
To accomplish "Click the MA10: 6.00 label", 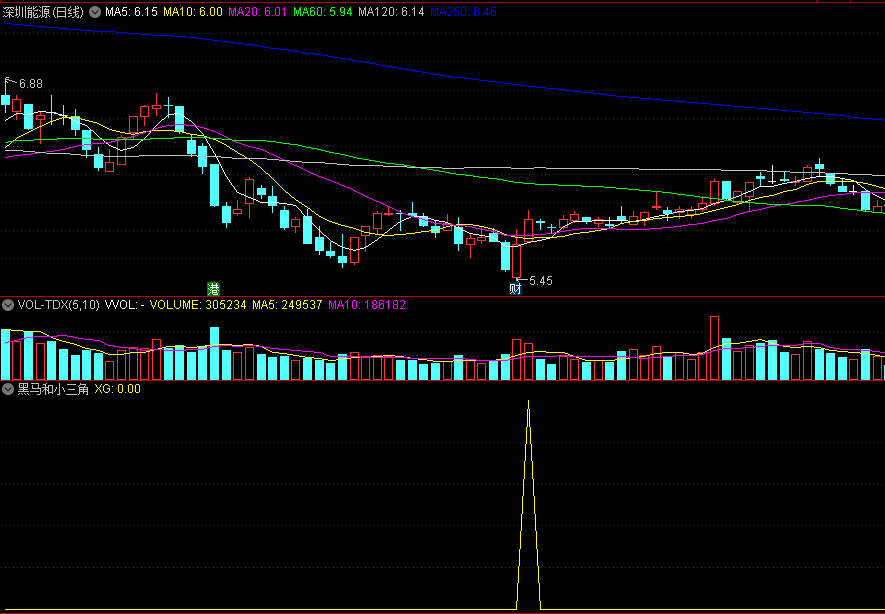I will pos(192,12).
